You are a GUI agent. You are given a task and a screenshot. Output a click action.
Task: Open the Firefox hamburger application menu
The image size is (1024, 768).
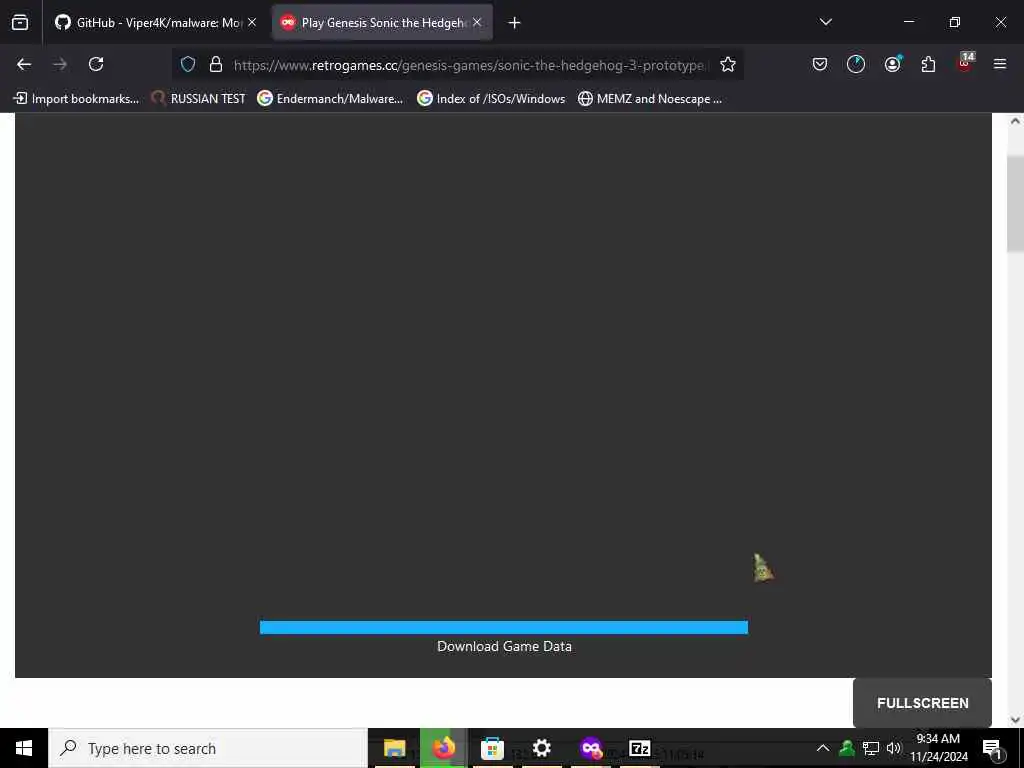pyautogui.click(x=1000, y=64)
